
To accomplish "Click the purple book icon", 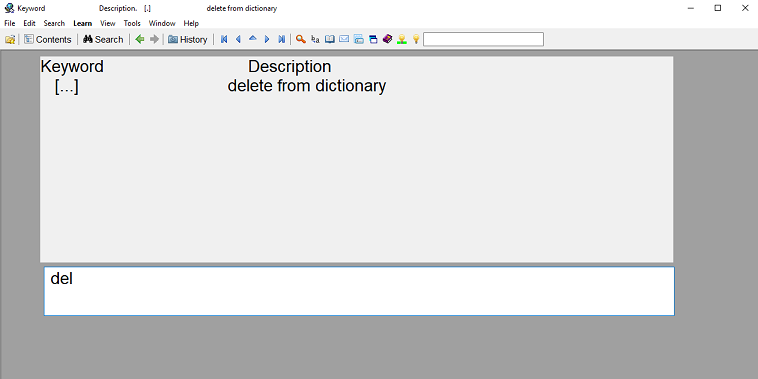I will point(387,39).
